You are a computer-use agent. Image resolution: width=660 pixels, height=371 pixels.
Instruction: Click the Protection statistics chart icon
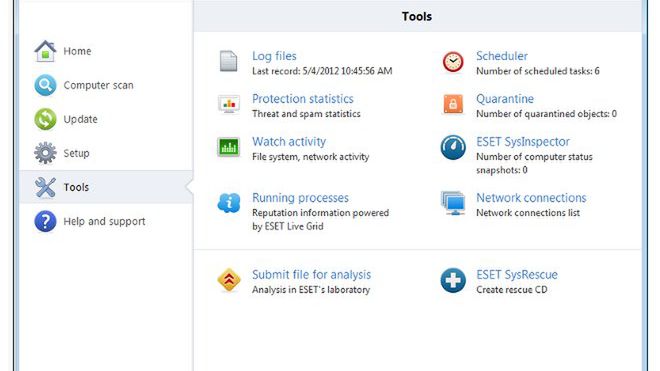tap(229, 104)
